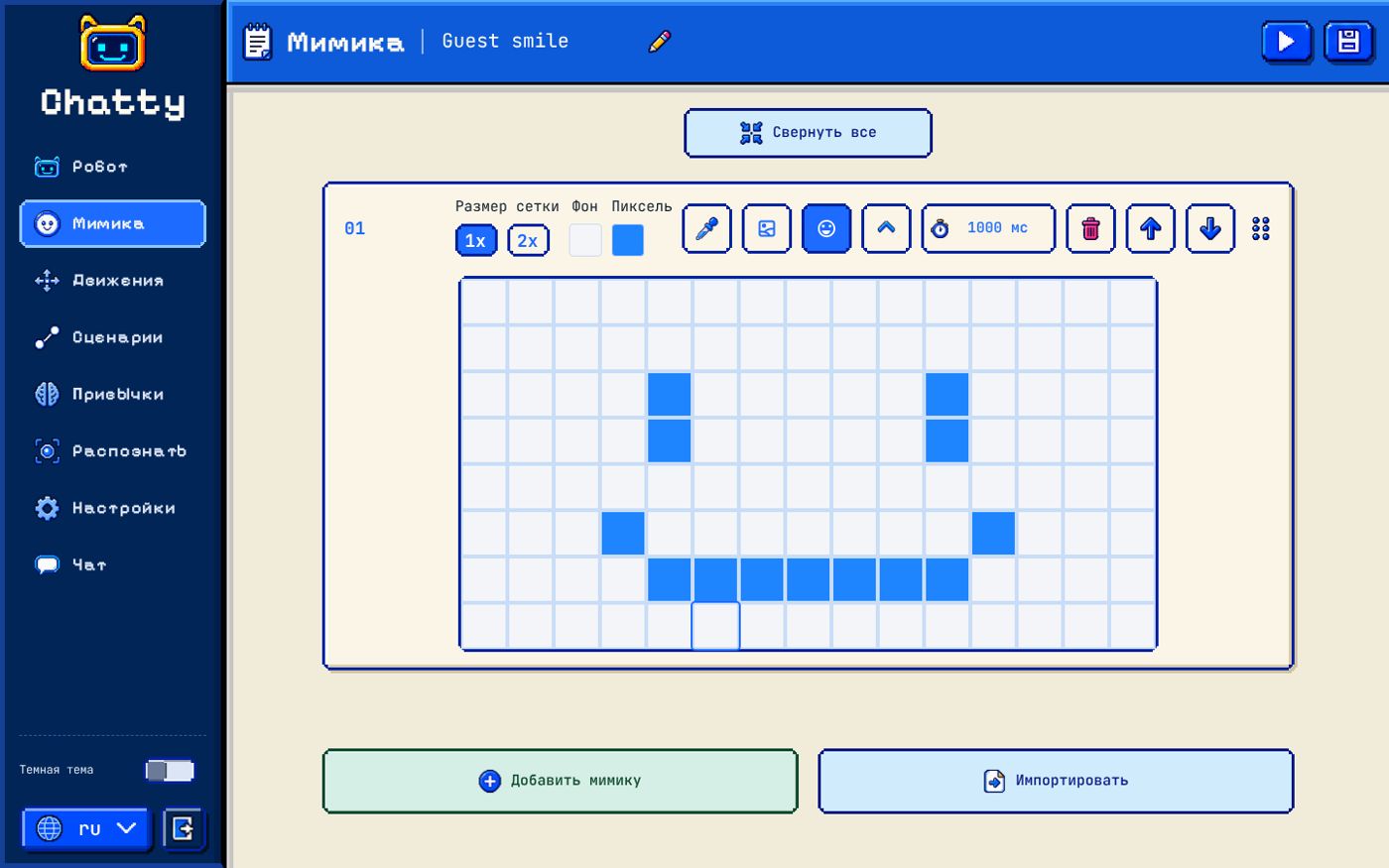Play the mimic animation
1389x868 pixels.
pyautogui.click(x=1287, y=42)
